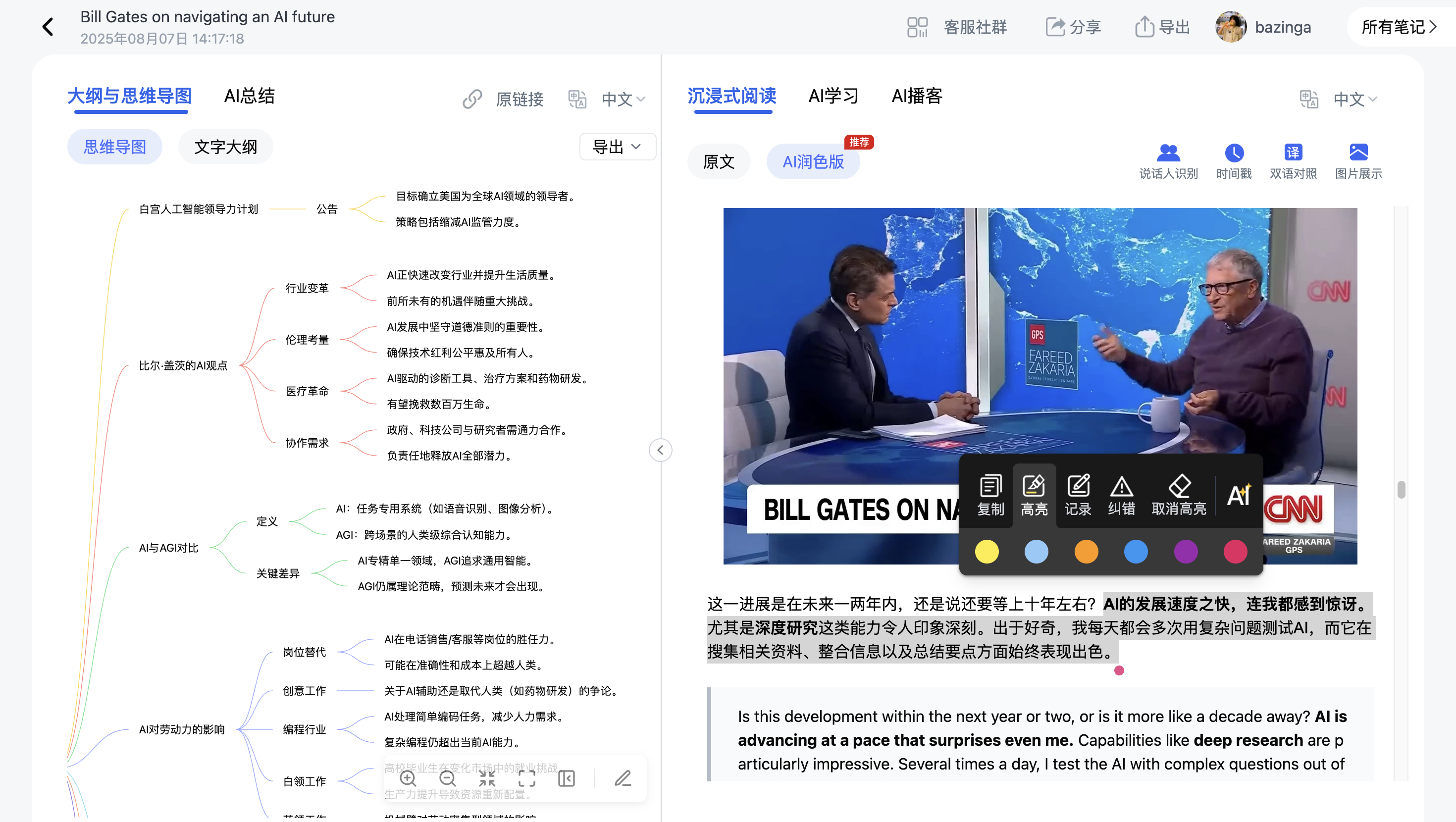Open 原链接 source link

(x=503, y=99)
